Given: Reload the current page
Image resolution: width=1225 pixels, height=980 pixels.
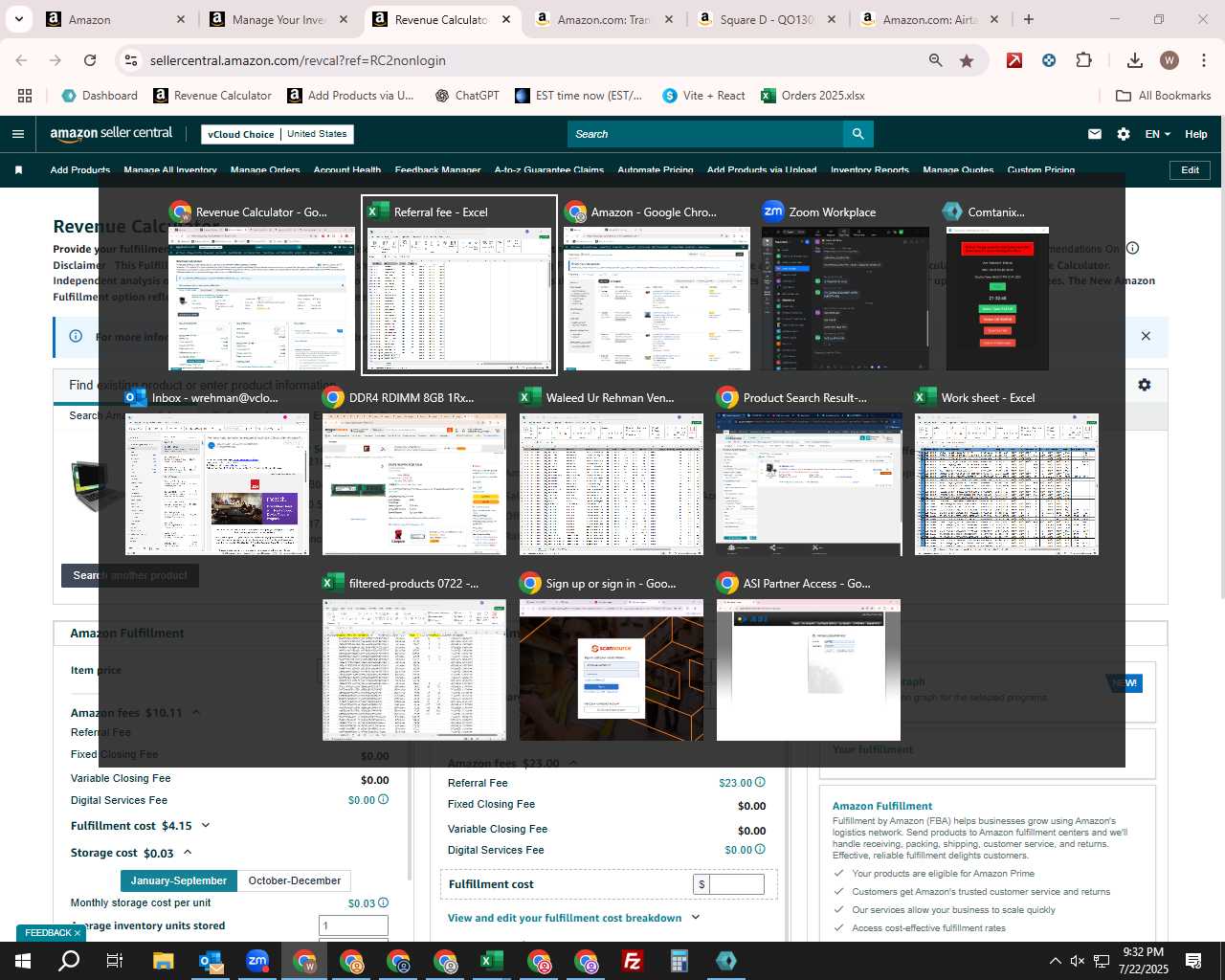Looking at the screenshot, I should 90,60.
